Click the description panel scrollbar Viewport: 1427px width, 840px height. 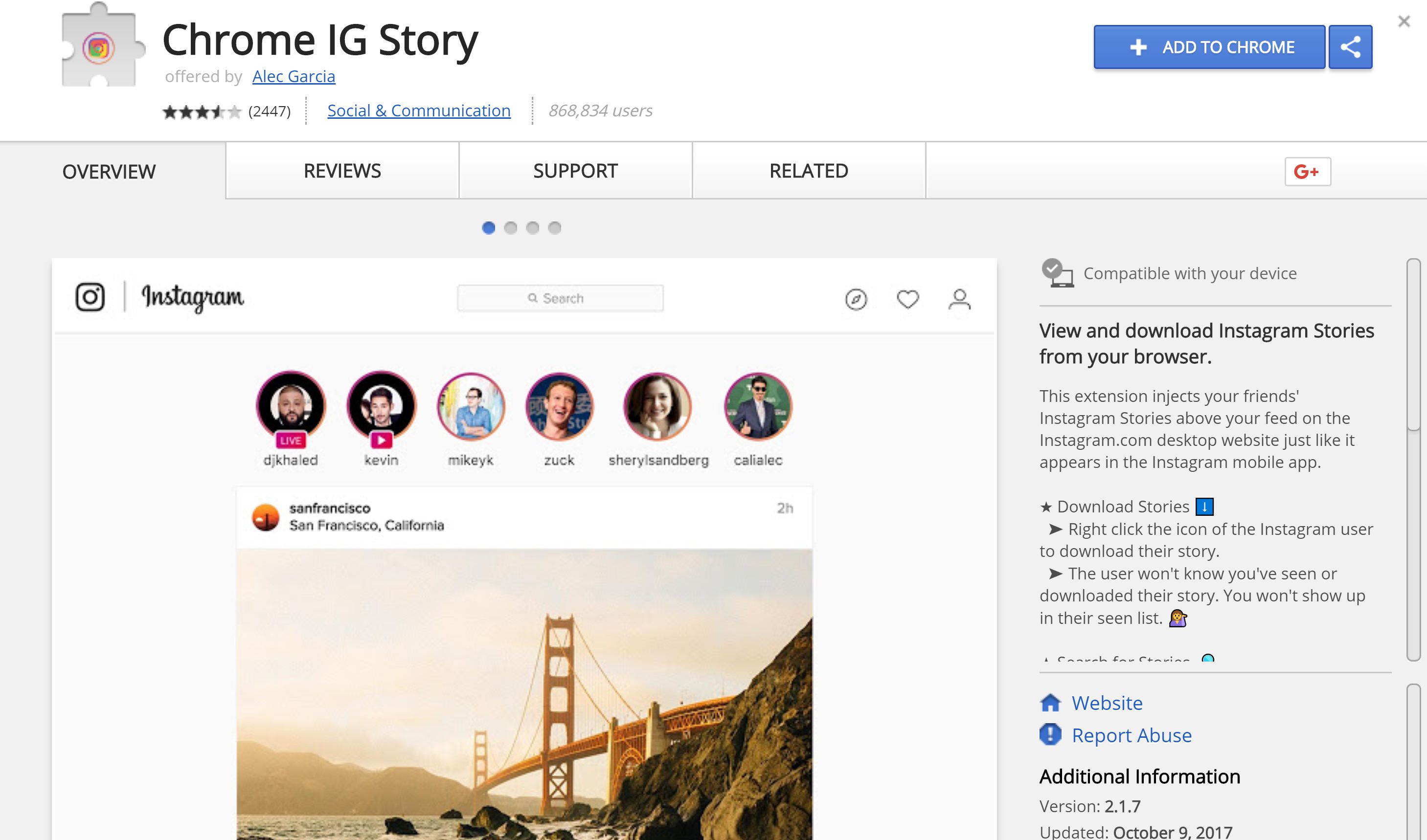pyautogui.click(x=1413, y=345)
